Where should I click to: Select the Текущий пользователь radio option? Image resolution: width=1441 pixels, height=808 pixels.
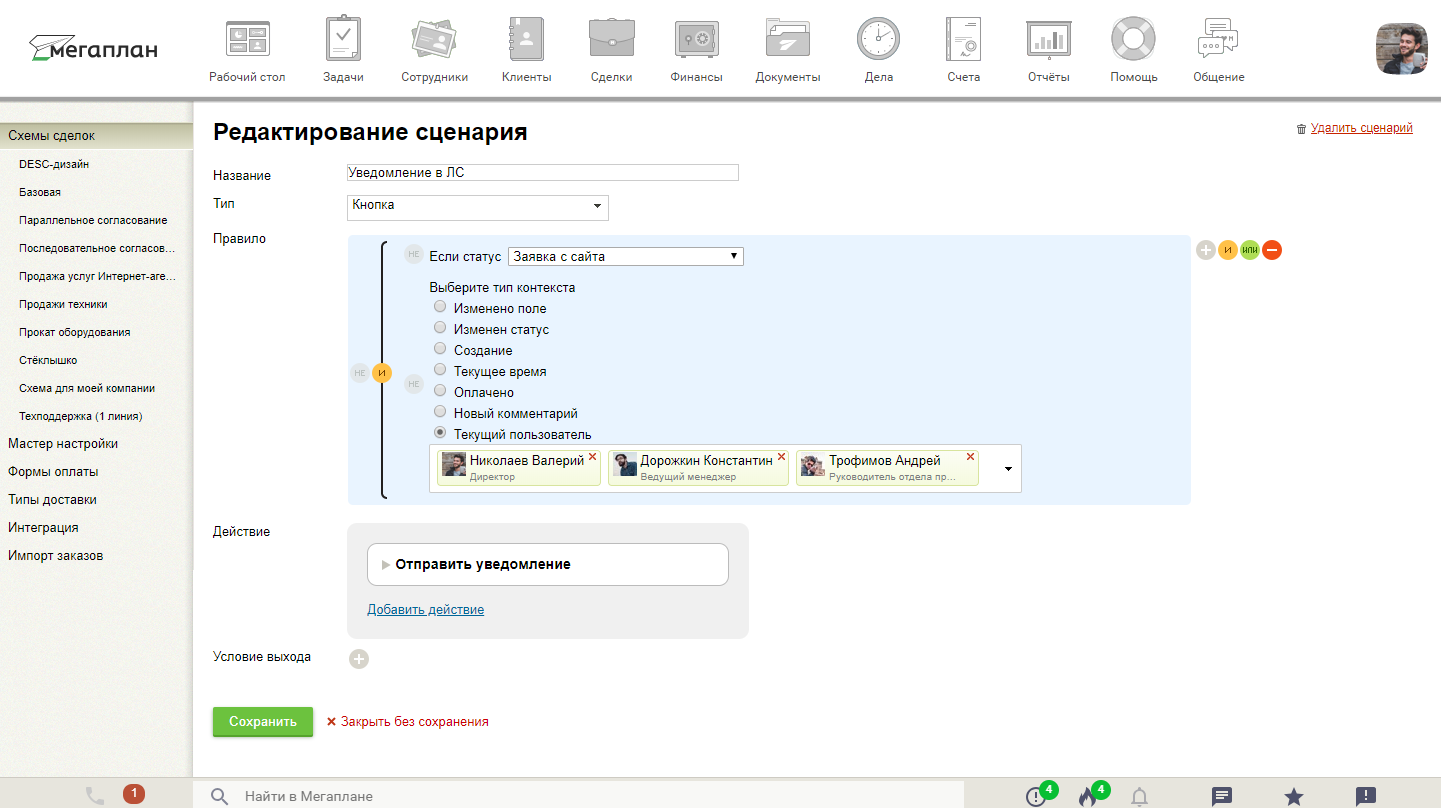tap(440, 433)
